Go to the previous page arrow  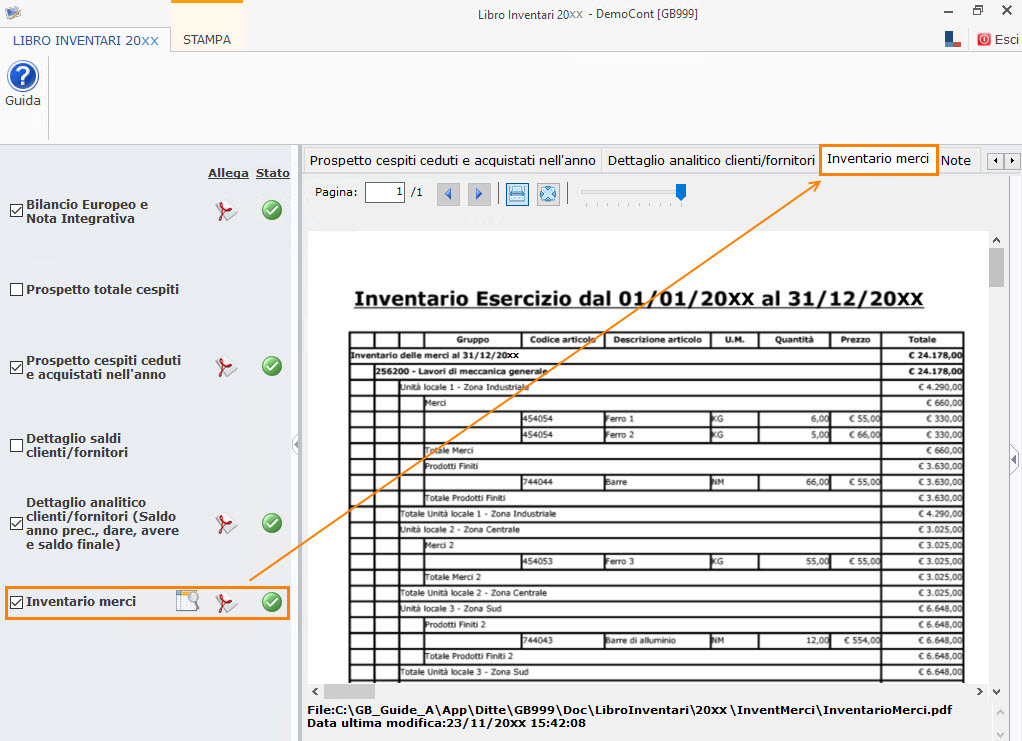448,193
